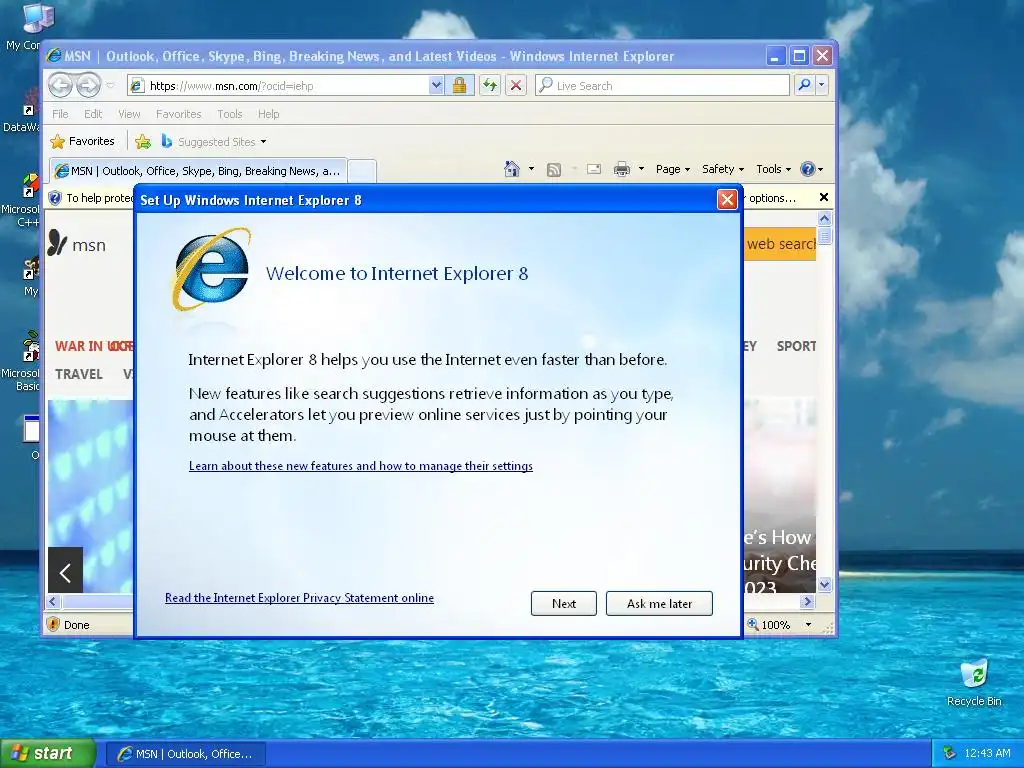This screenshot has height=768, width=1024.
Task: Click the Home icon in command bar
Action: (x=512, y=169)
